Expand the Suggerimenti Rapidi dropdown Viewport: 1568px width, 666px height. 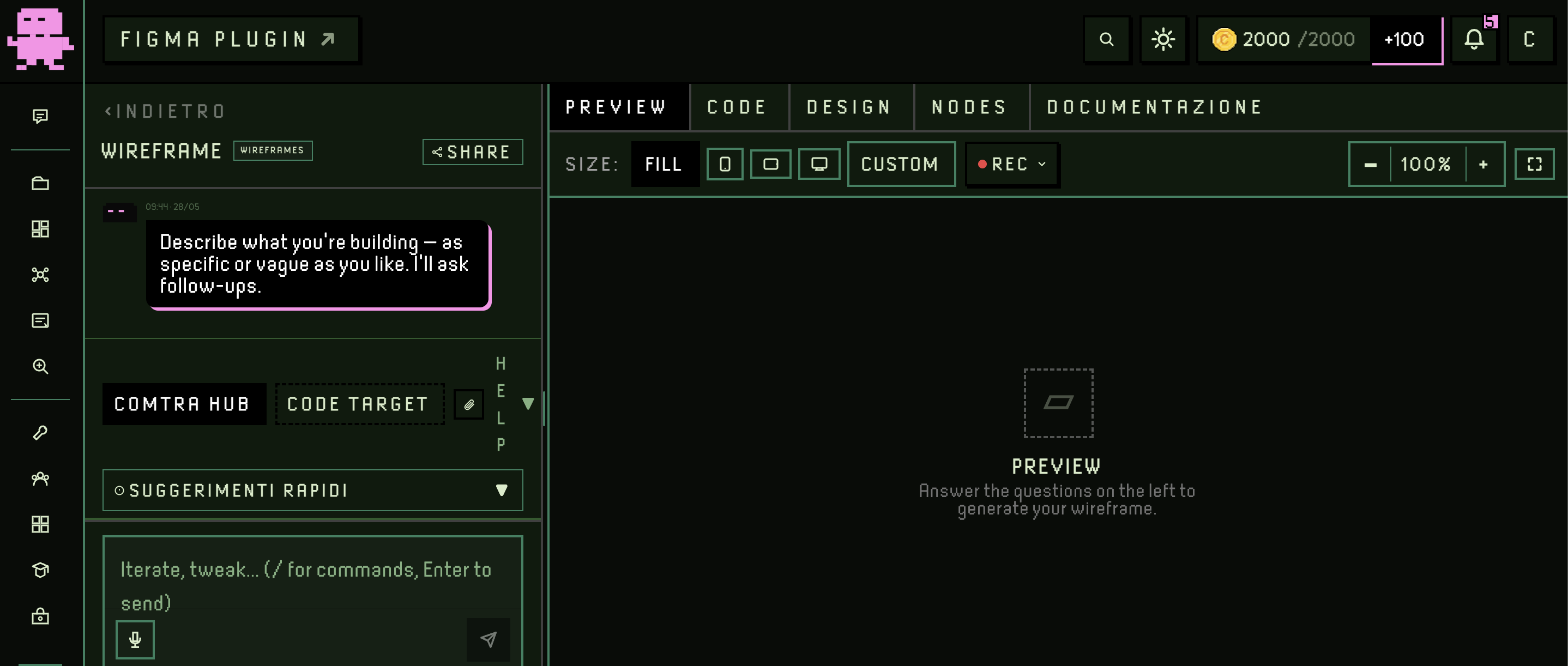pyautogui.click(x=312, y=490)
